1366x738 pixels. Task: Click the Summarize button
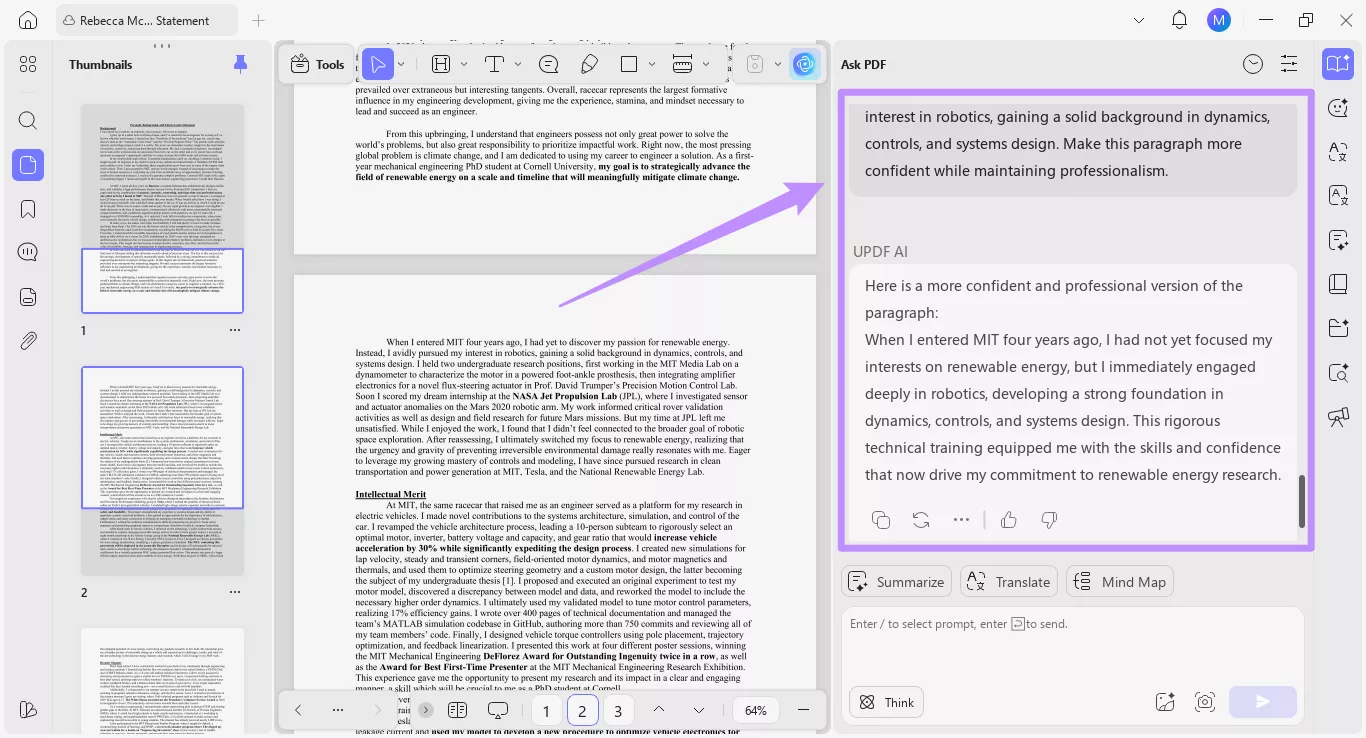pyautogui.click(x=896, y=581)
